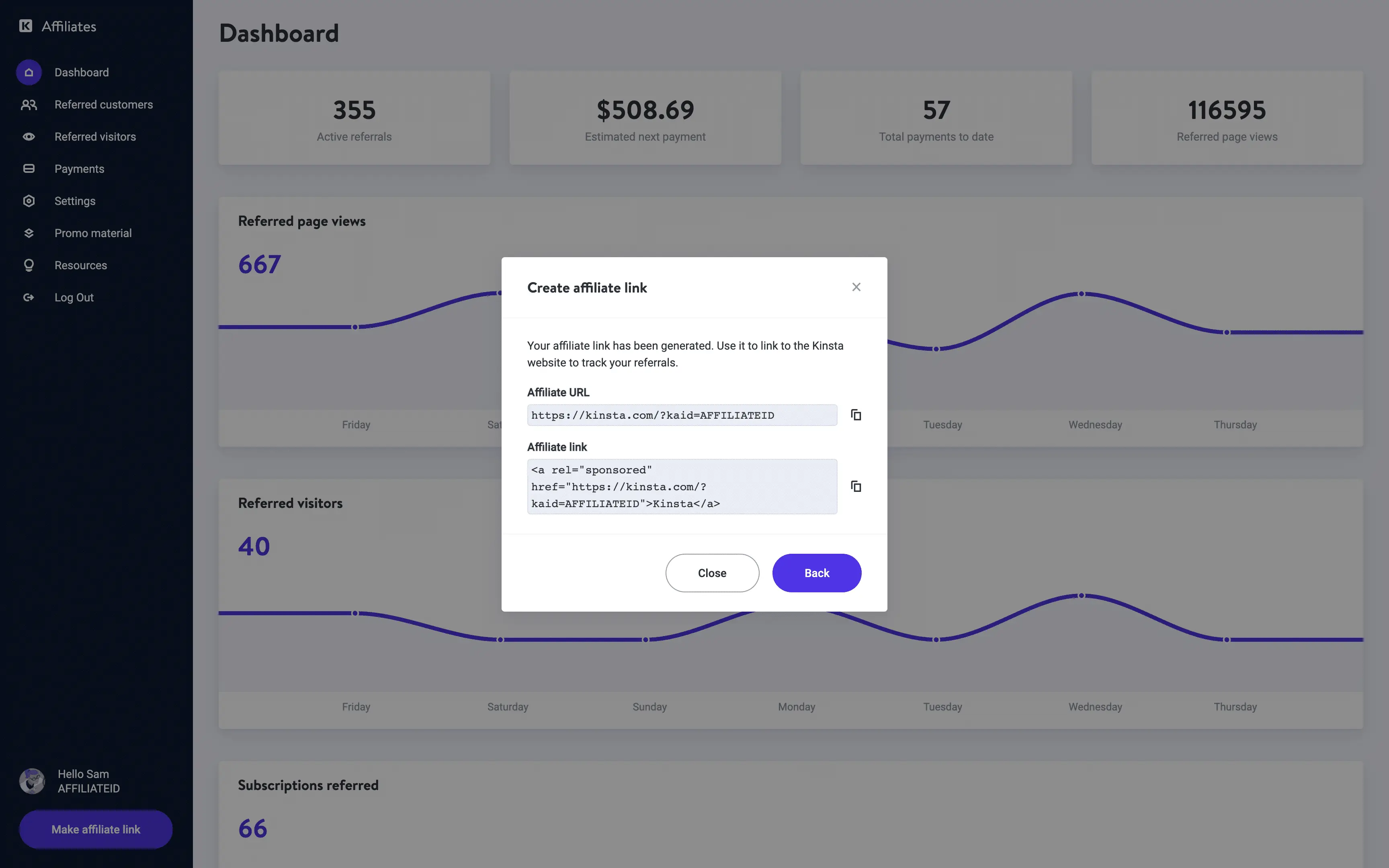Copy the Affiliate link HTML code

855,485
